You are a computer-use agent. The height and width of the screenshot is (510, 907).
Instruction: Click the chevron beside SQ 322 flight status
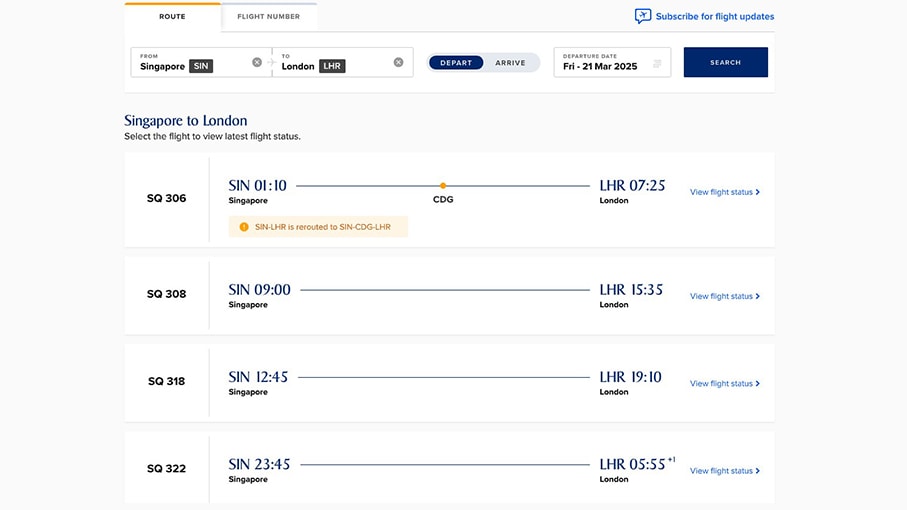[758, 471]
